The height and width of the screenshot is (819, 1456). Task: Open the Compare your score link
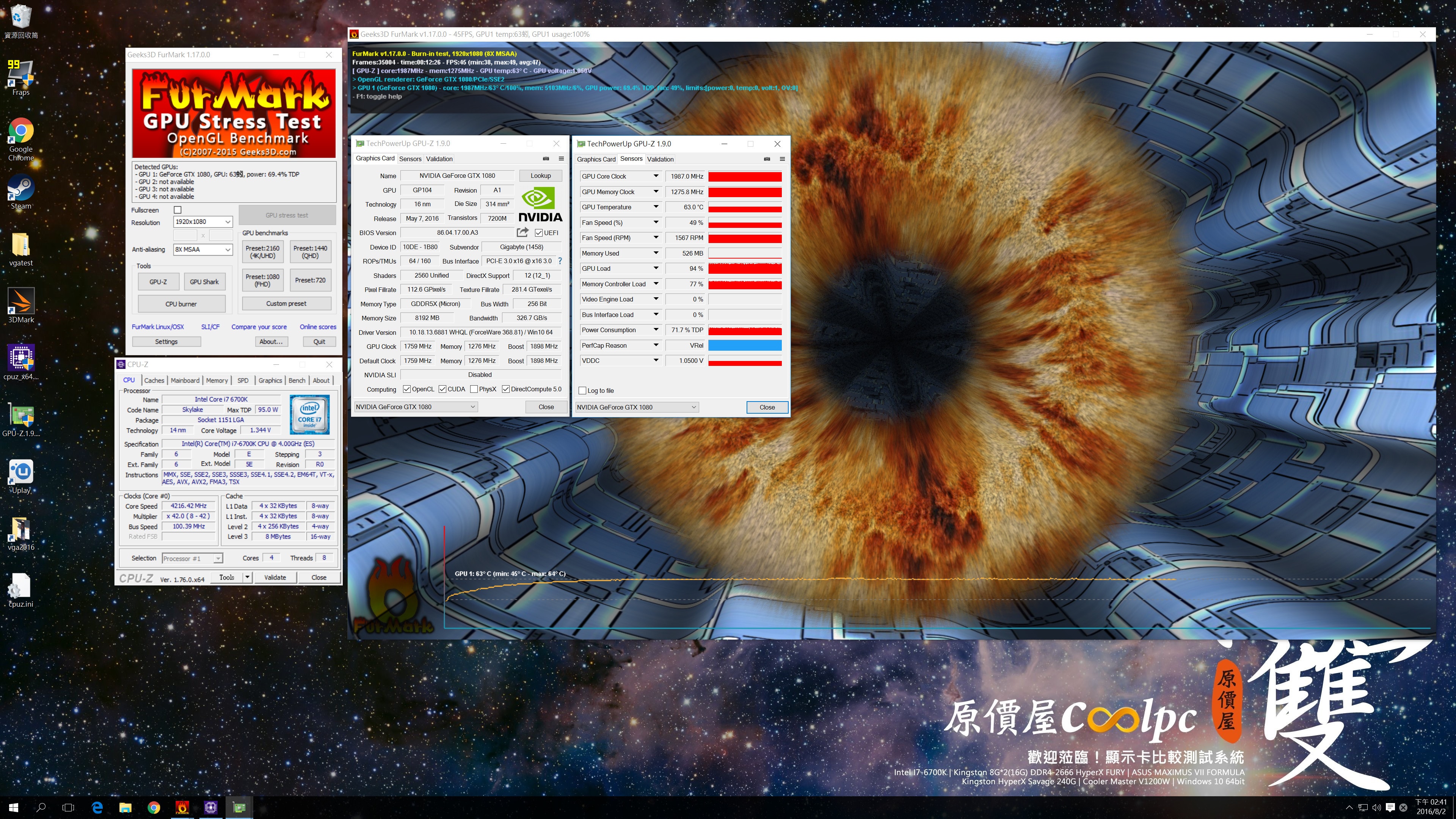[259, 327]
